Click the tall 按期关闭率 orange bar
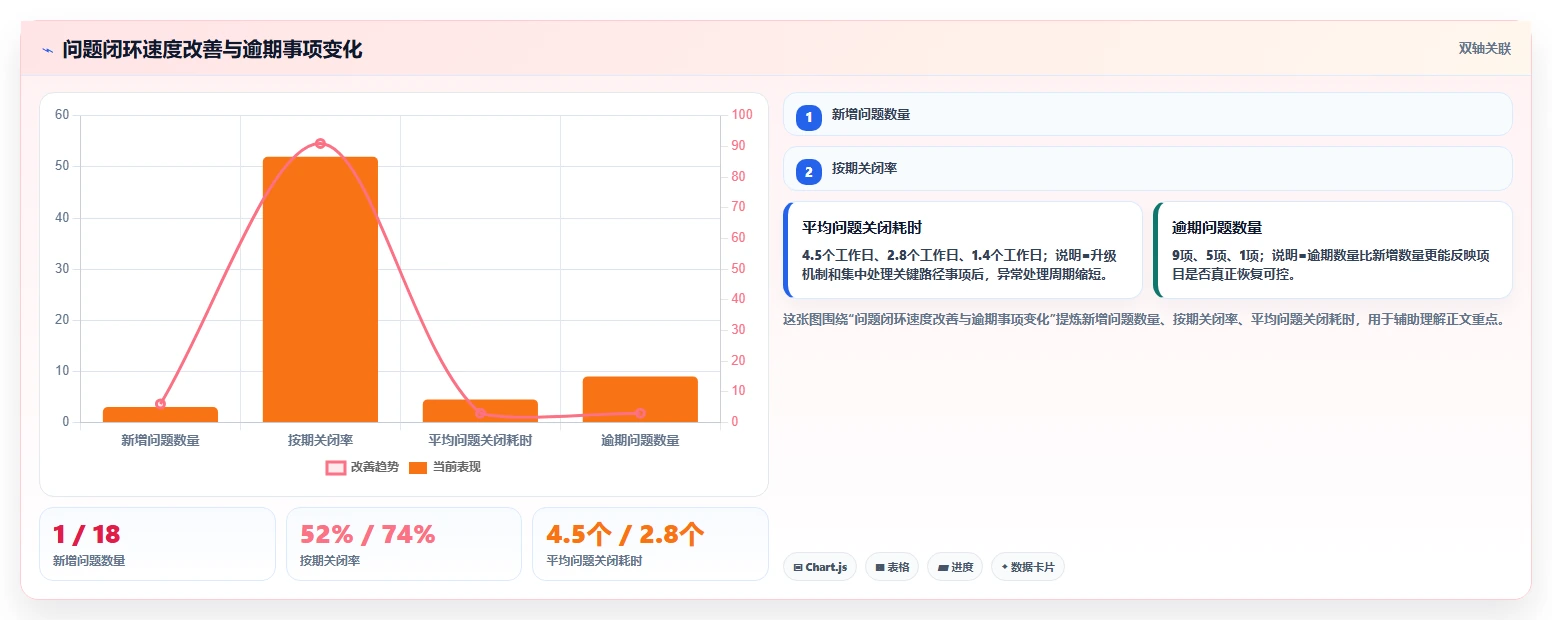 coord(320,289)
